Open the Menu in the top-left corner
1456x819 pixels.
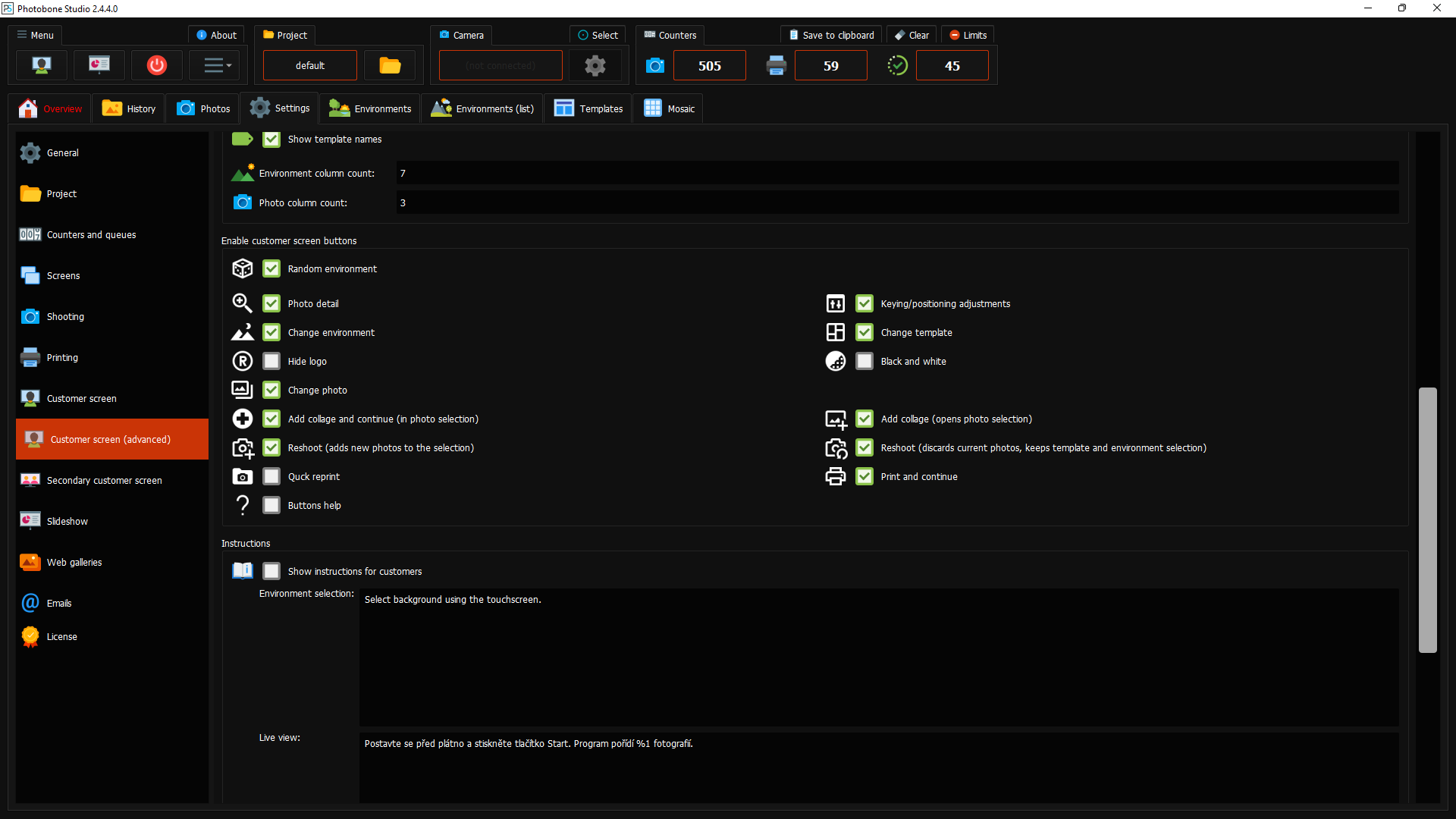coord(34,35)
